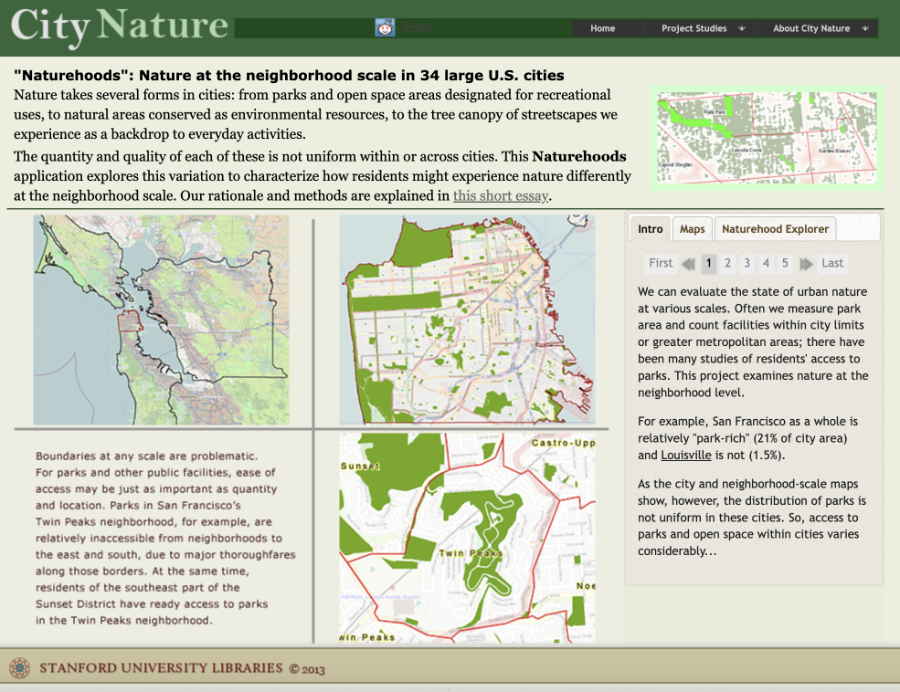
Task: Switch to the Maps tab
Action: (692, 229)
